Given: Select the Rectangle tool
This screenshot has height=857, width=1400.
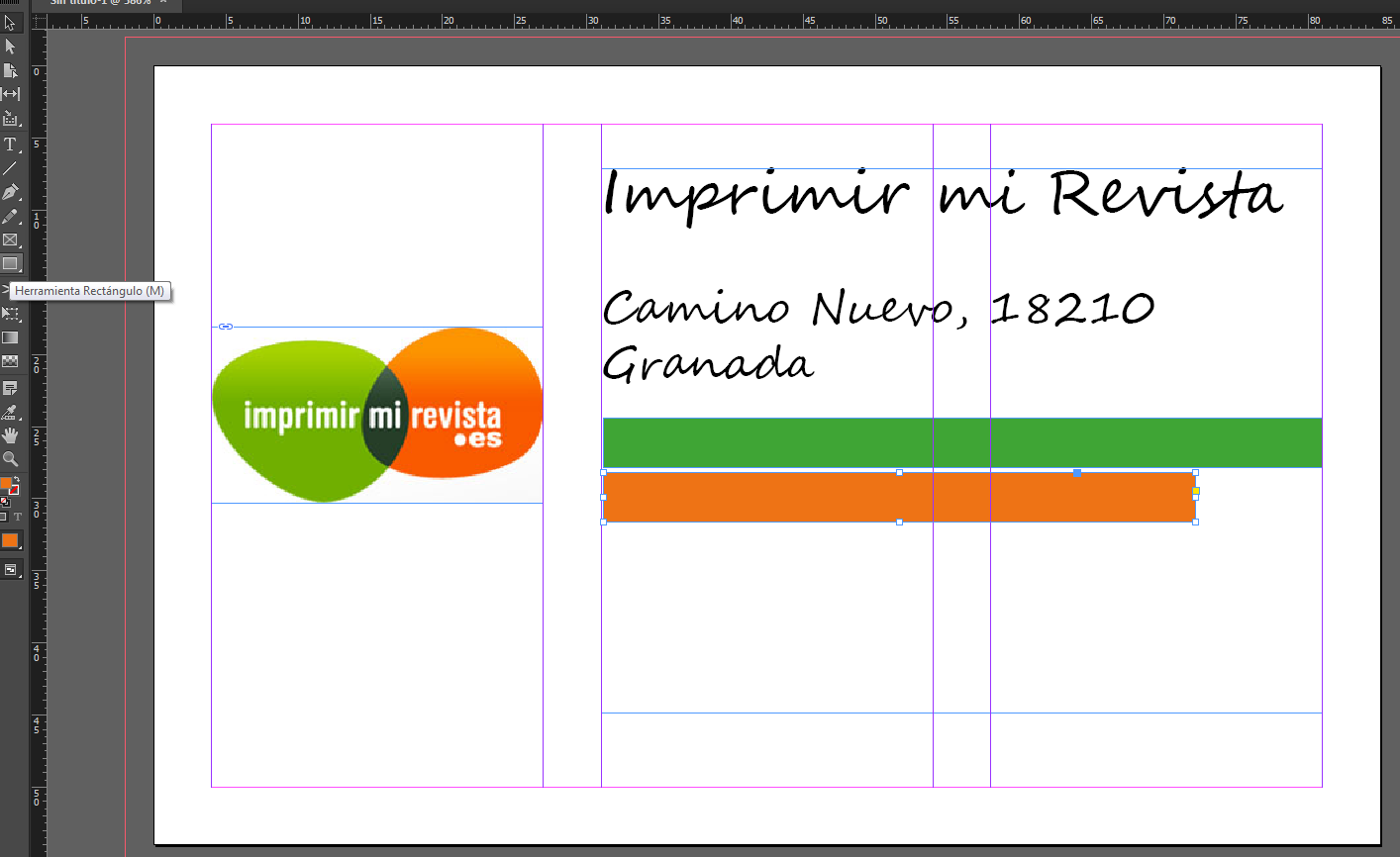Looking at the screenshot, I should pos(10,264).
